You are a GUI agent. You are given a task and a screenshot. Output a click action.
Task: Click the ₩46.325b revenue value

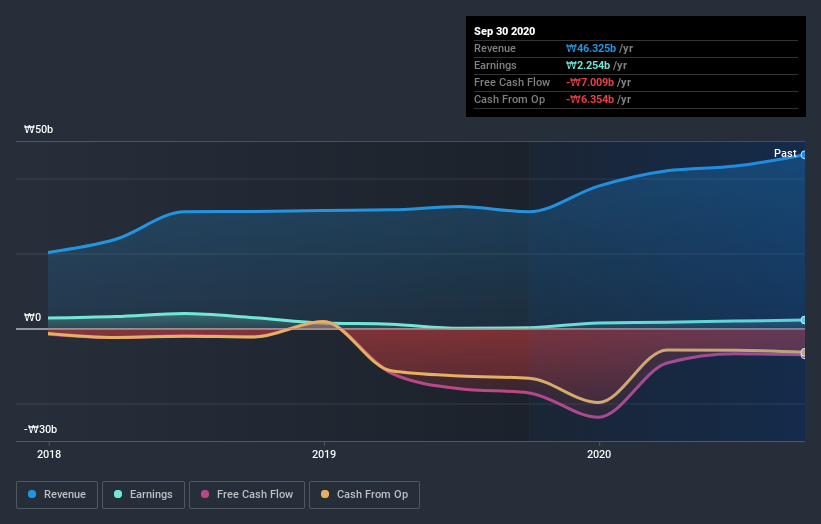(591, 48)
